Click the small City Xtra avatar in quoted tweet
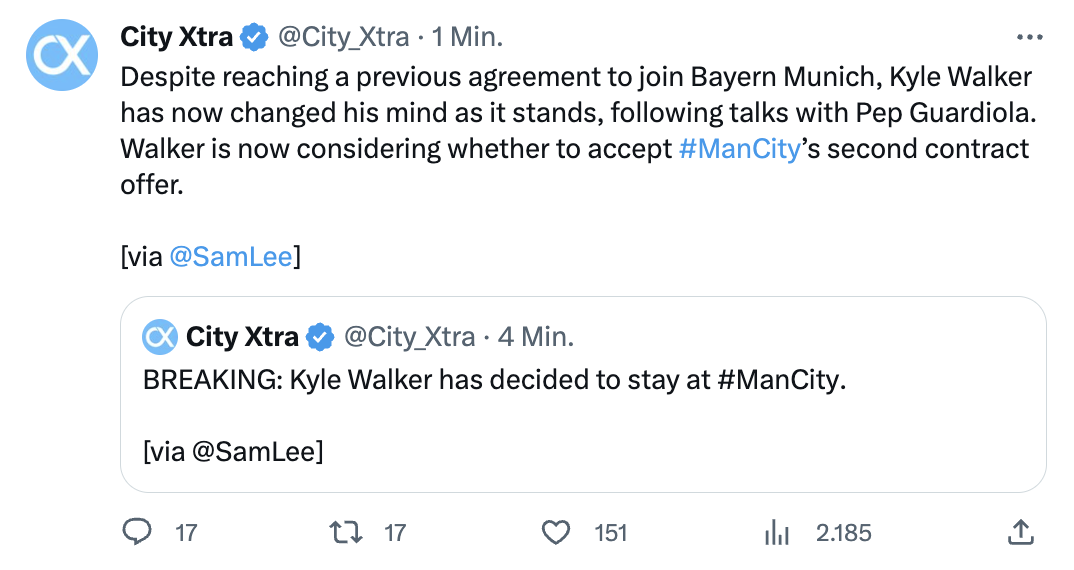The image size is (1074, 570). (x=159, y=337)
